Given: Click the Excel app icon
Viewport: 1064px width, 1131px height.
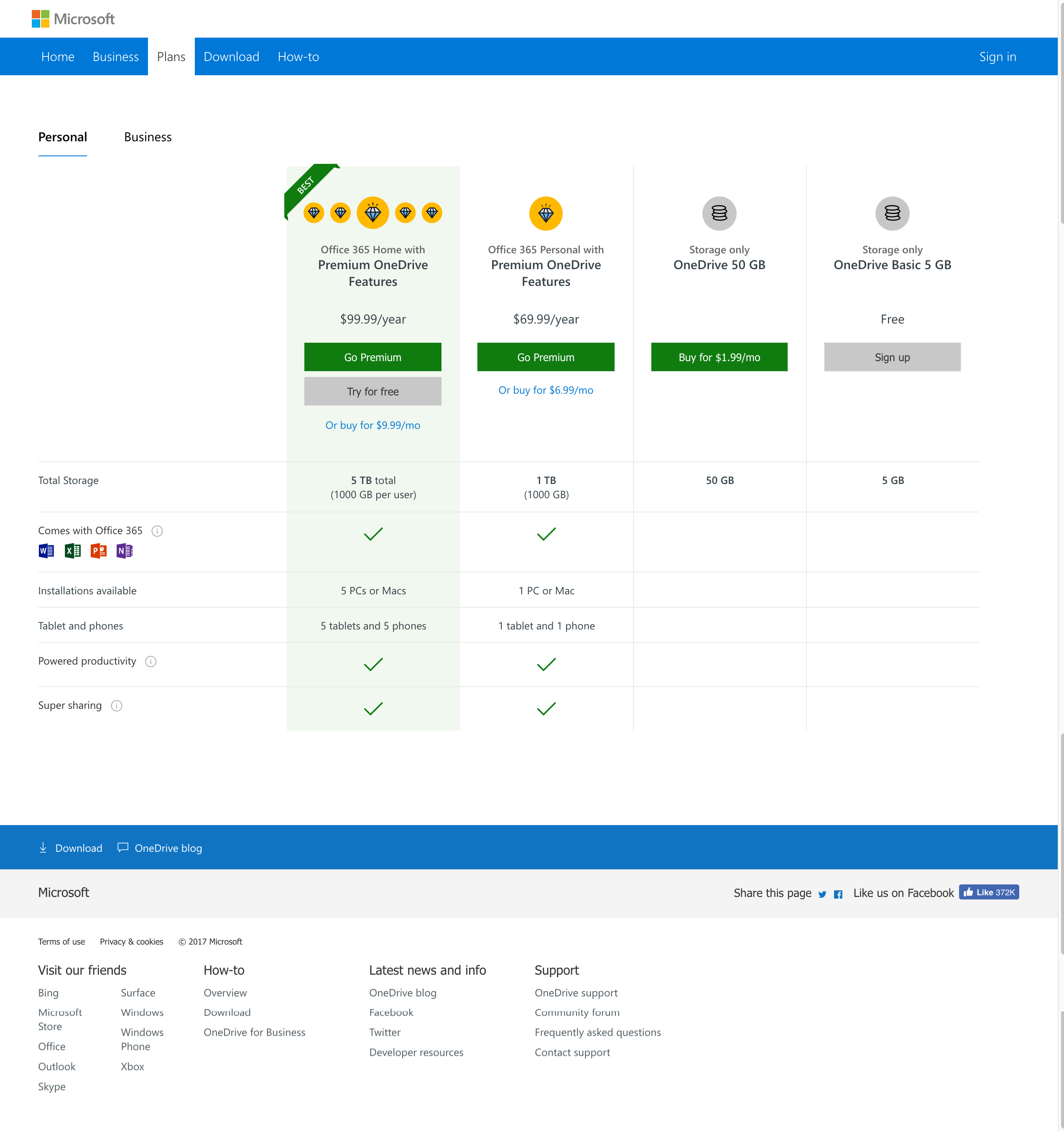Looking at the screenshot, I should tap(72, 551).
